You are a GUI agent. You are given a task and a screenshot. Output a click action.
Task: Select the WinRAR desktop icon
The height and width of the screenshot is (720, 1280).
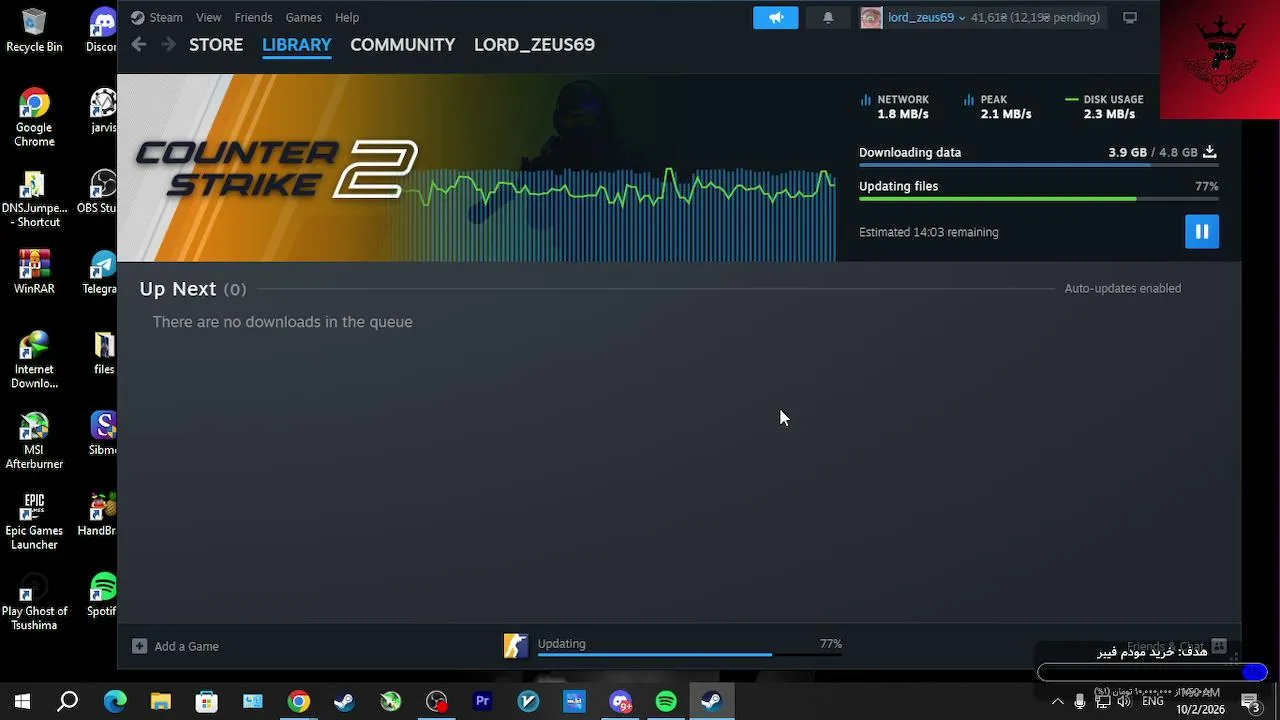(x=34, y=272)
